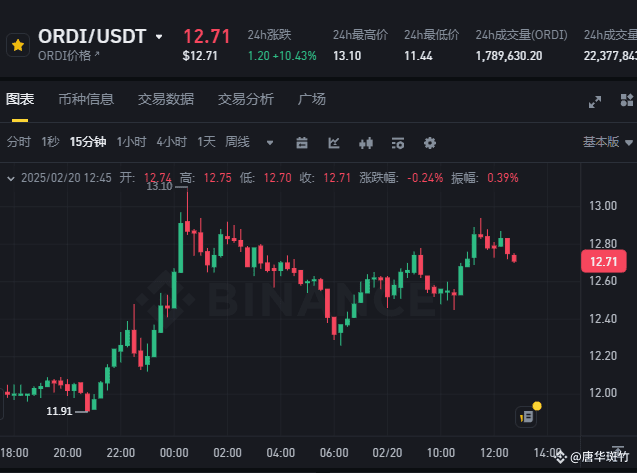Open the ORDI价格 link
This screenshot has width=637, height=473.
click(69, 56)
